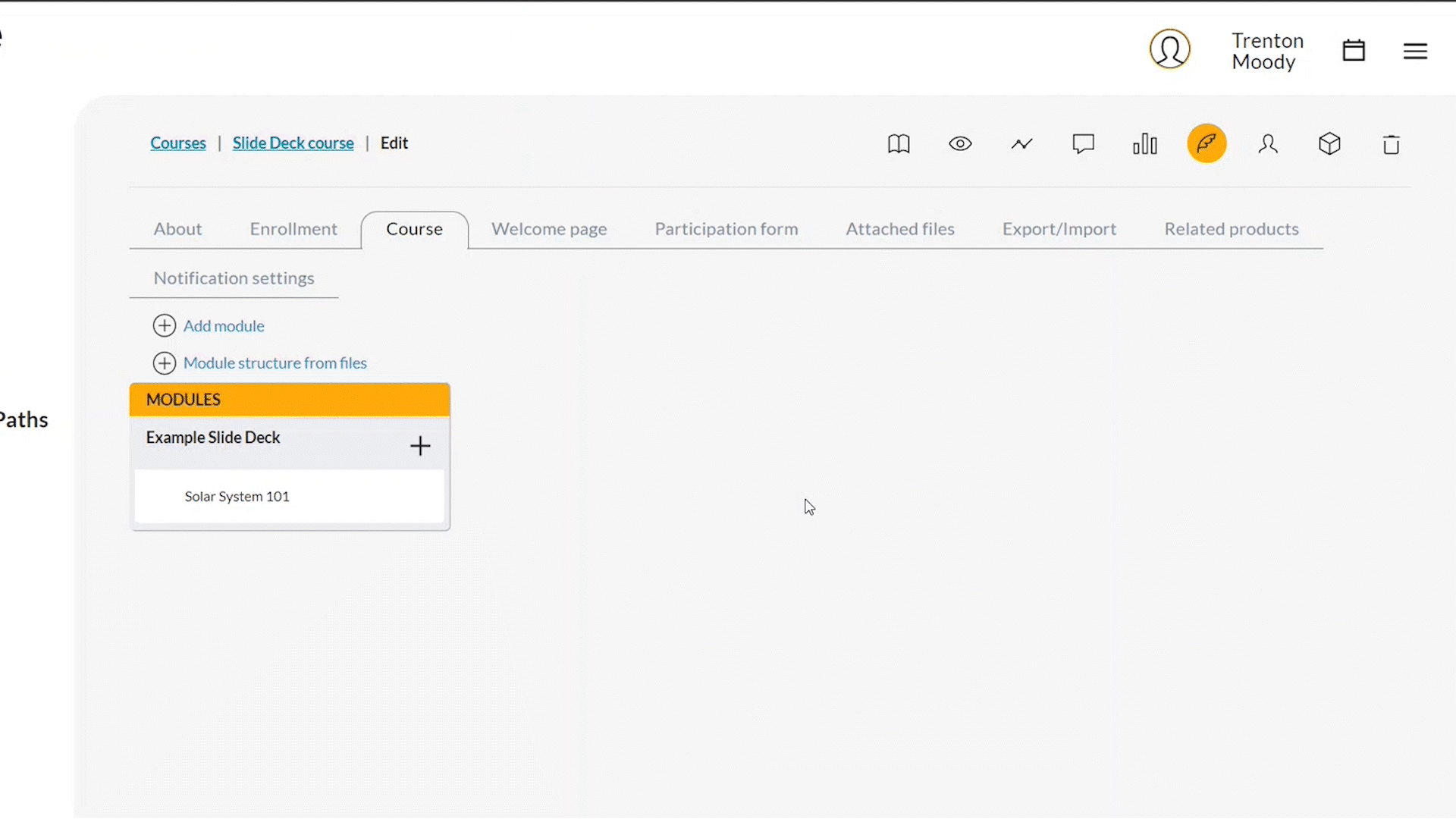Open Notification settings tab
Image resolution: width=1456 pixels, height=819 pixels.
(234, 278)
